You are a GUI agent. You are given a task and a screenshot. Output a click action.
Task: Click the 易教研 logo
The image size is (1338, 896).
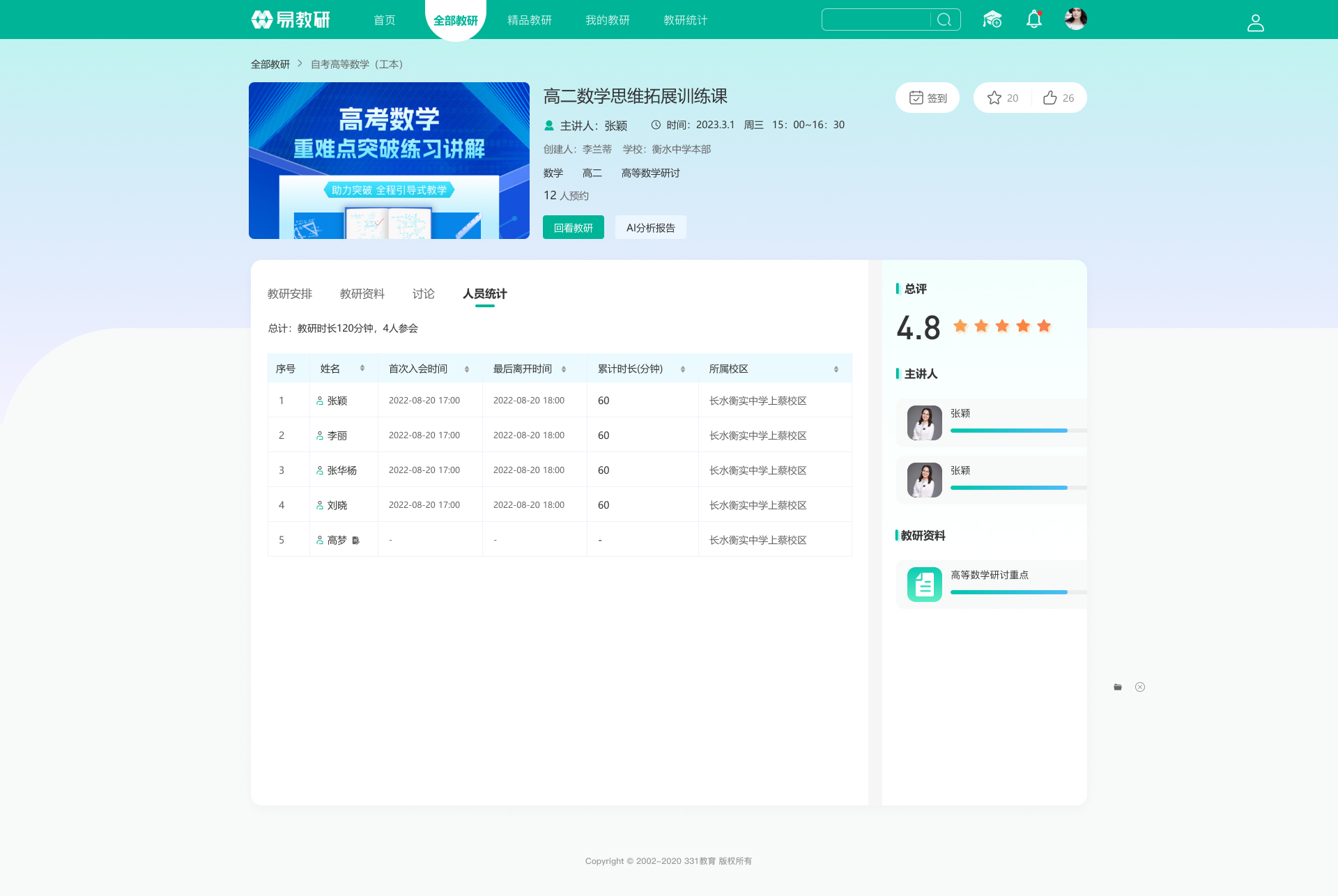(x=291, y=20)
